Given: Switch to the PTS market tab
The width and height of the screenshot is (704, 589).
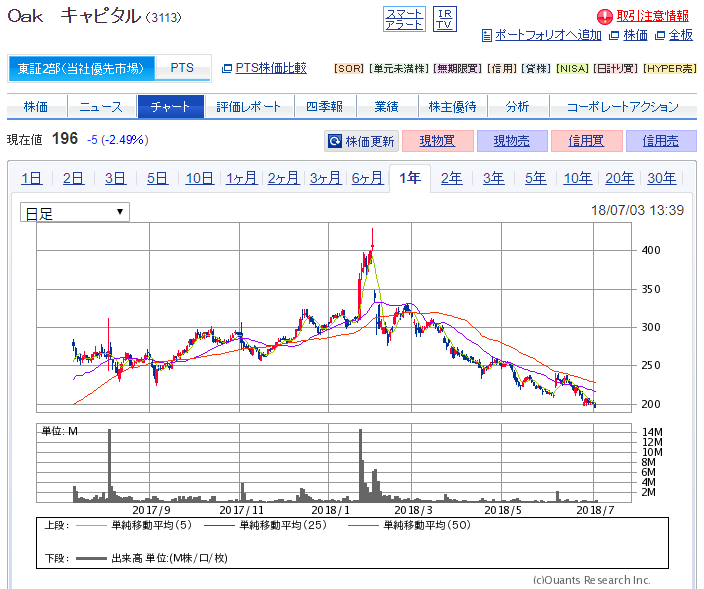Looking at the screenshot, I should tap(182, 68).
